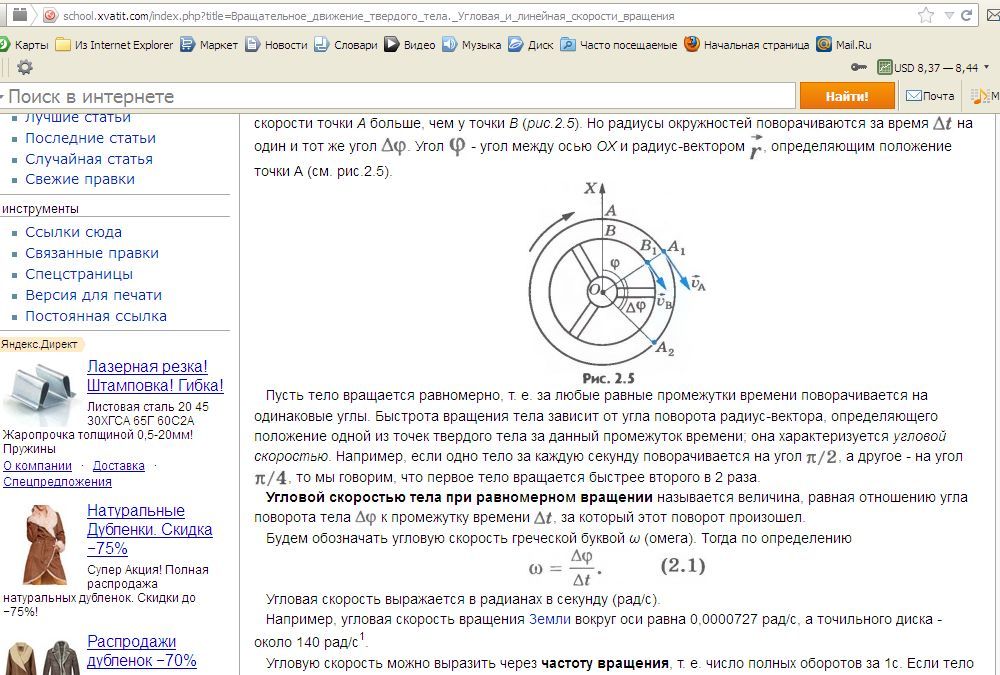The image size is (1000, 675).
Task: Open the Диск bookmark
Action: point(531,45)
